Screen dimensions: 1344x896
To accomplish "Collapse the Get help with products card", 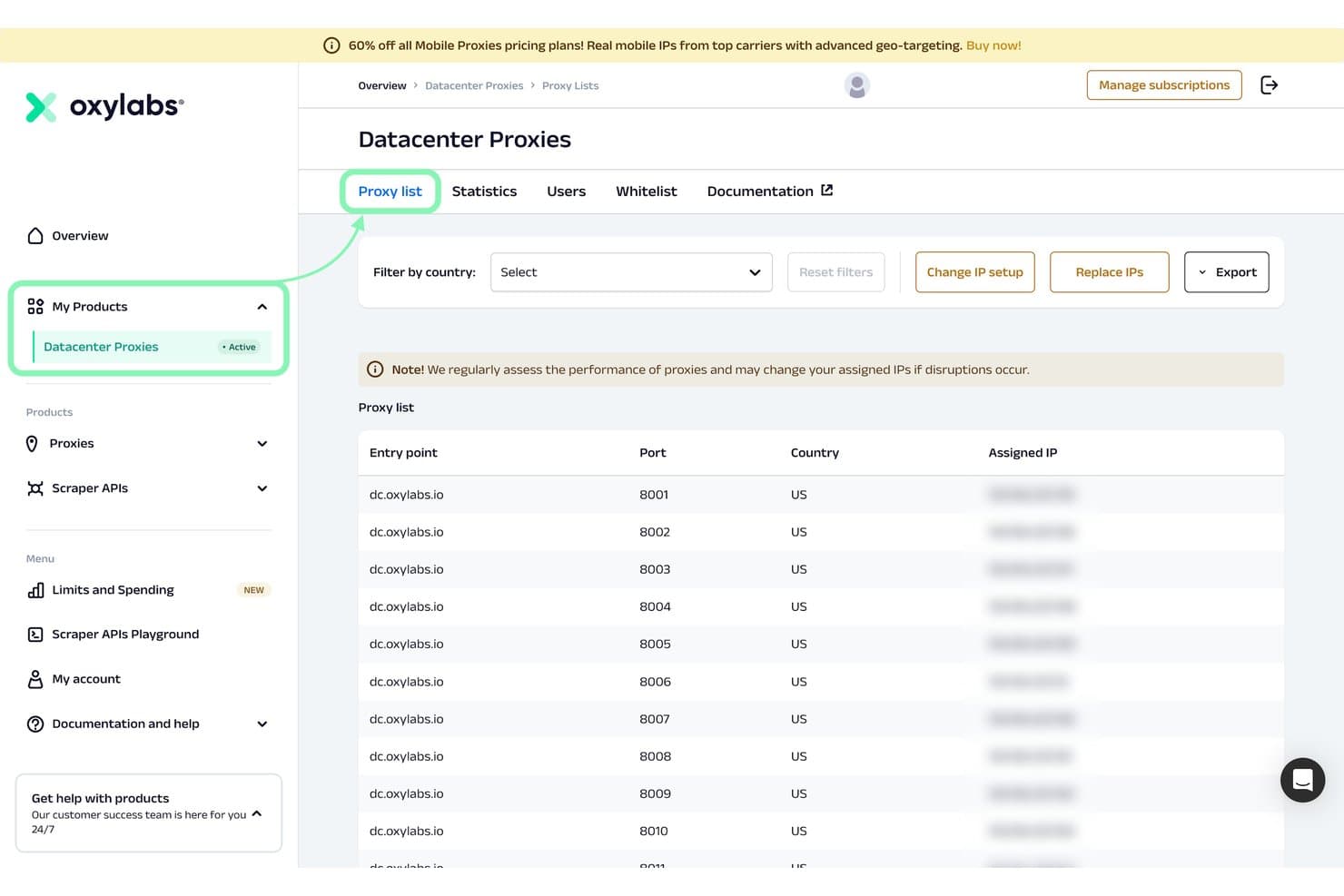I will [257, 813].
